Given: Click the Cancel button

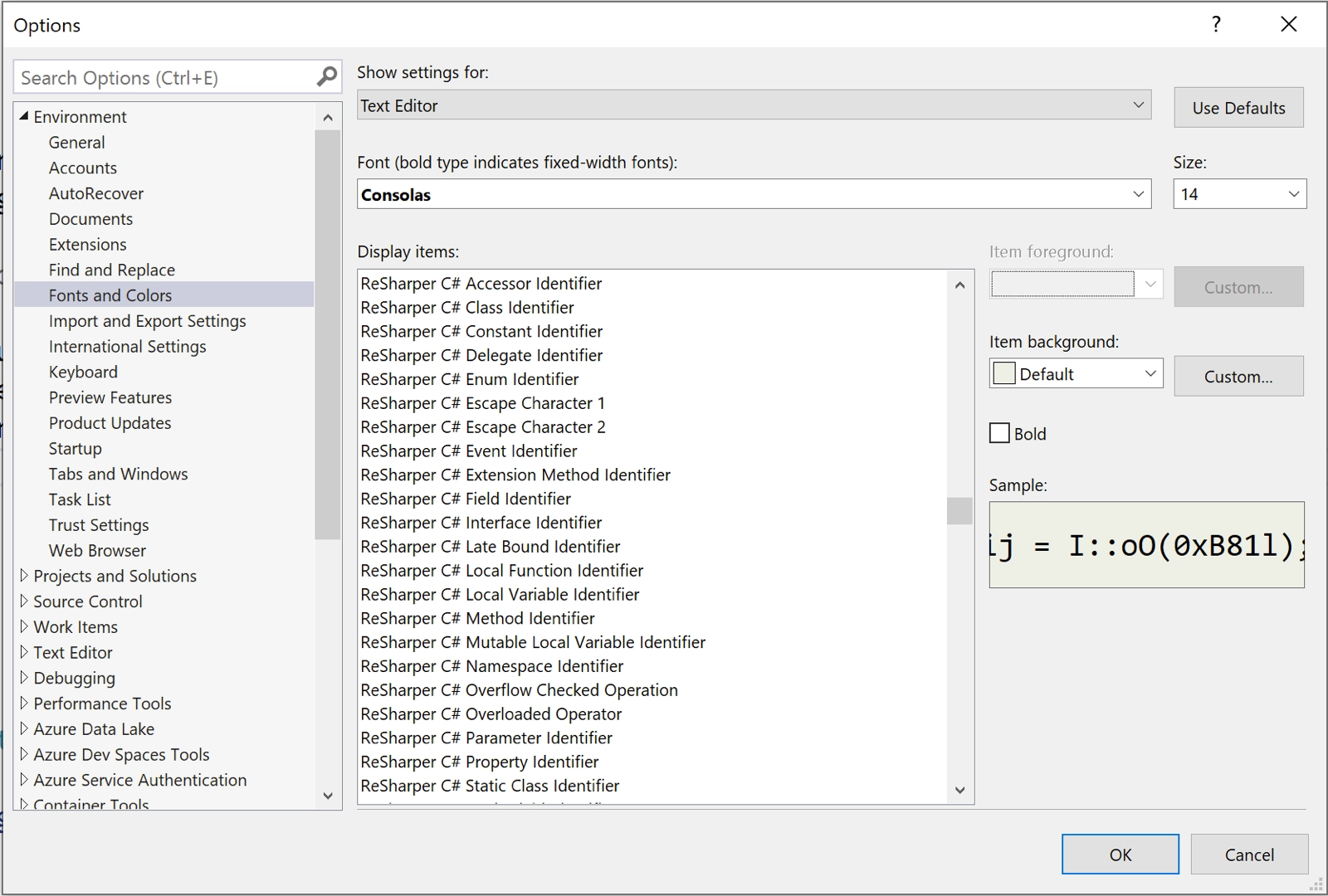Looking at the screenshot, I should [x=1249, y=855].
